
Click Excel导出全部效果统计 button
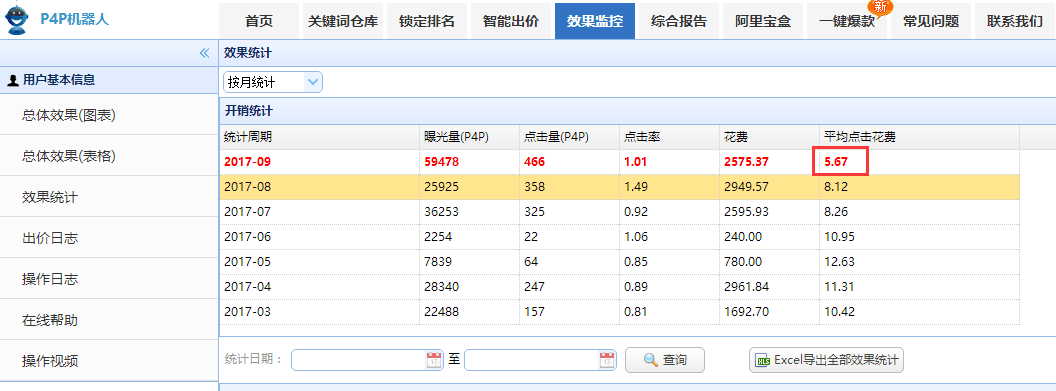pyautogui.click(x=826, y=360)
